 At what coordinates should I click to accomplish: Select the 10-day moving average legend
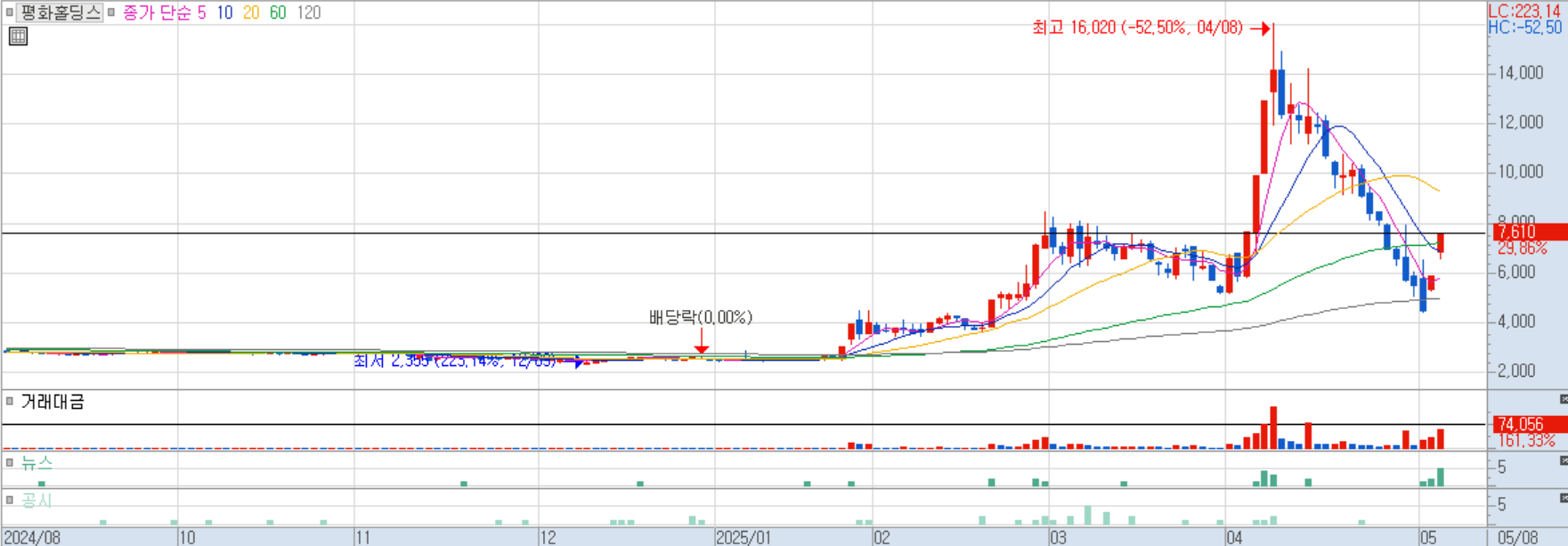(x=224, y=13)
